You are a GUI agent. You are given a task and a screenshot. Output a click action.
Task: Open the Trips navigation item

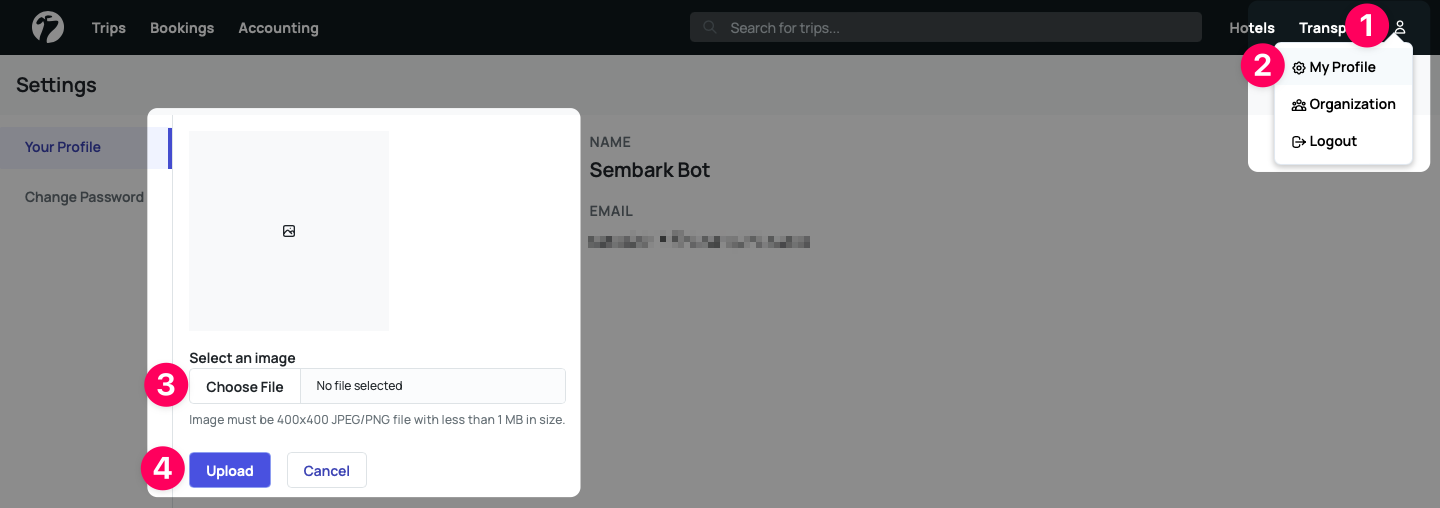108,28
